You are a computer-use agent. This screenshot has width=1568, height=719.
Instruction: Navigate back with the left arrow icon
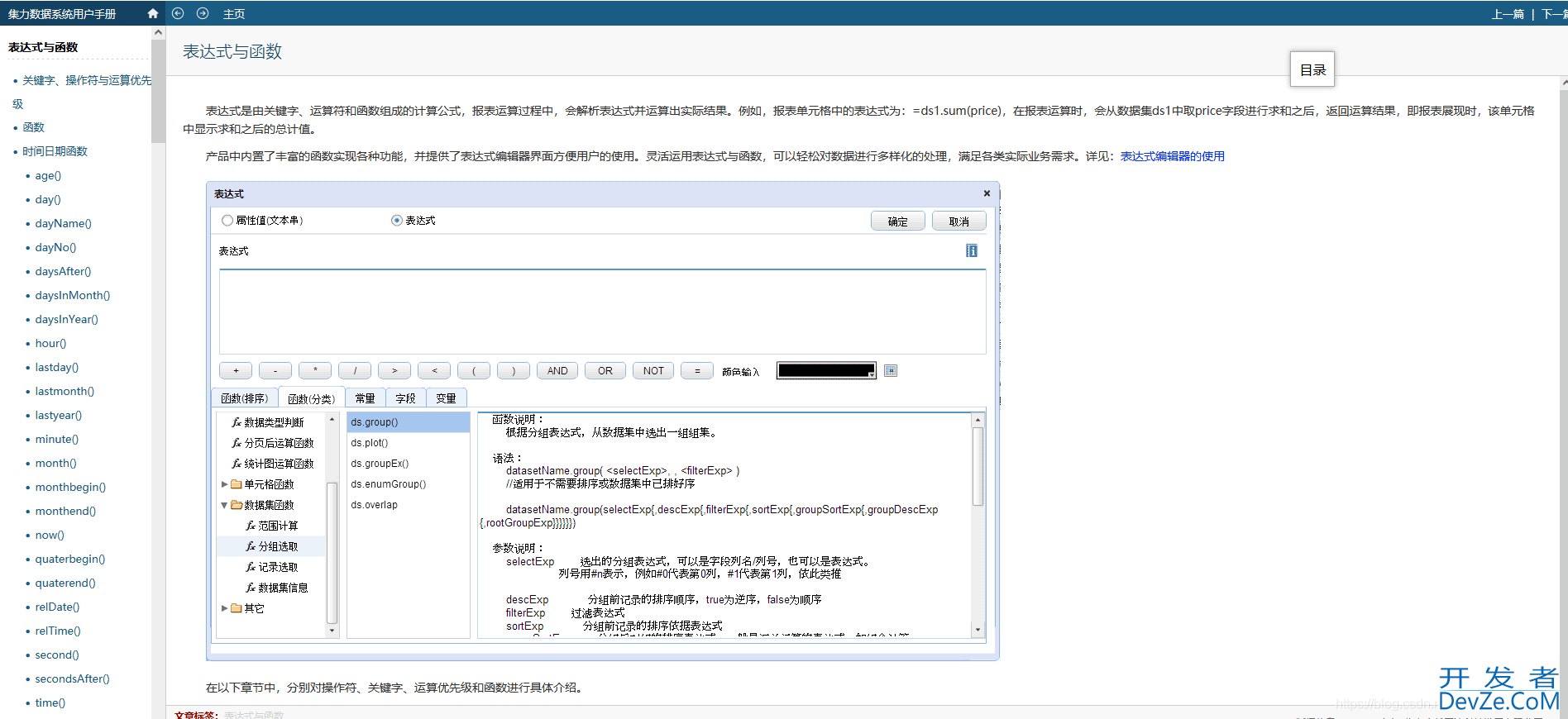178,13
